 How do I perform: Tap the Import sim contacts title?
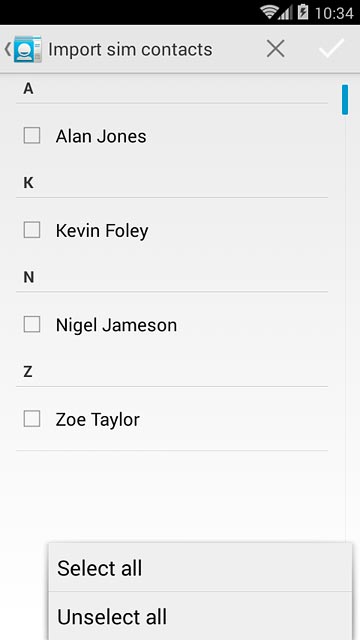tap(130, 49)
